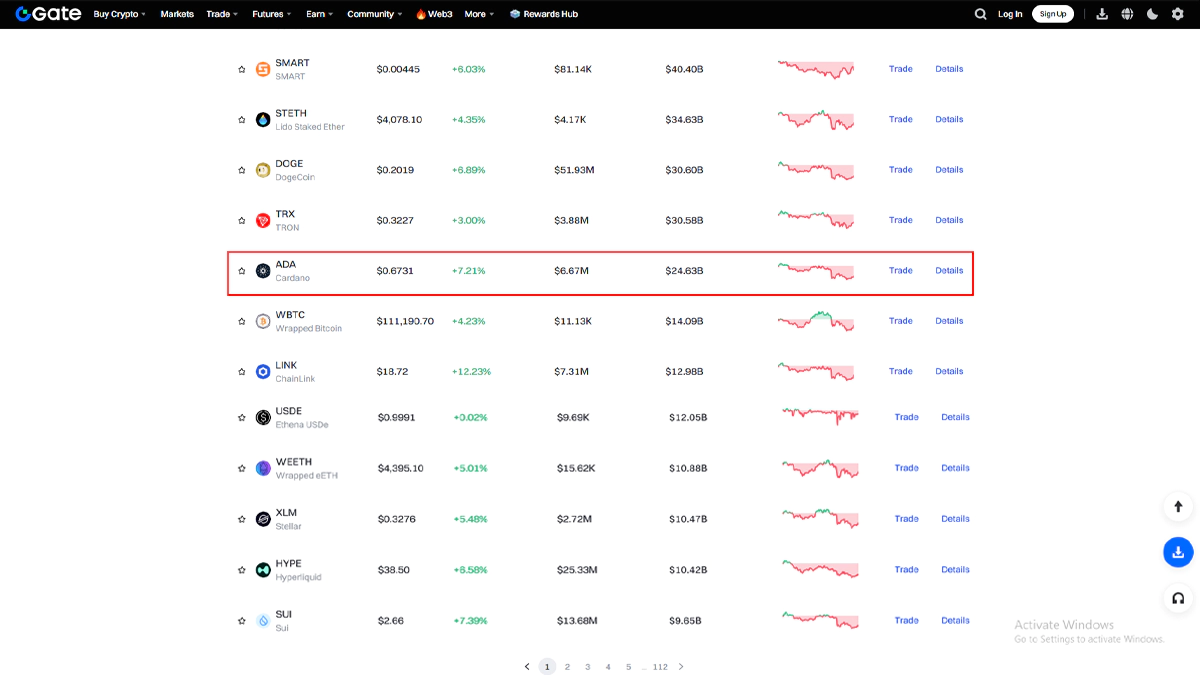Image resolution: width=1200 pixels, height=675 pixels.
Task: Open the language globe icon
Action: pyautogui.click(x=1127, y=14)
